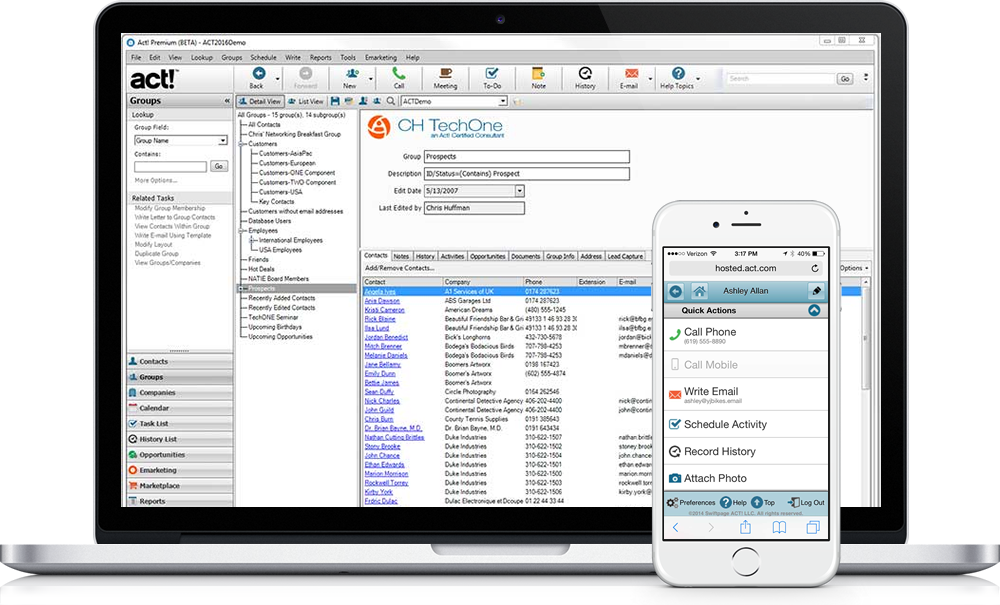Collapse the Customers tree node
The width and height of the screenshot is (1000, 605).
(242, 144)
